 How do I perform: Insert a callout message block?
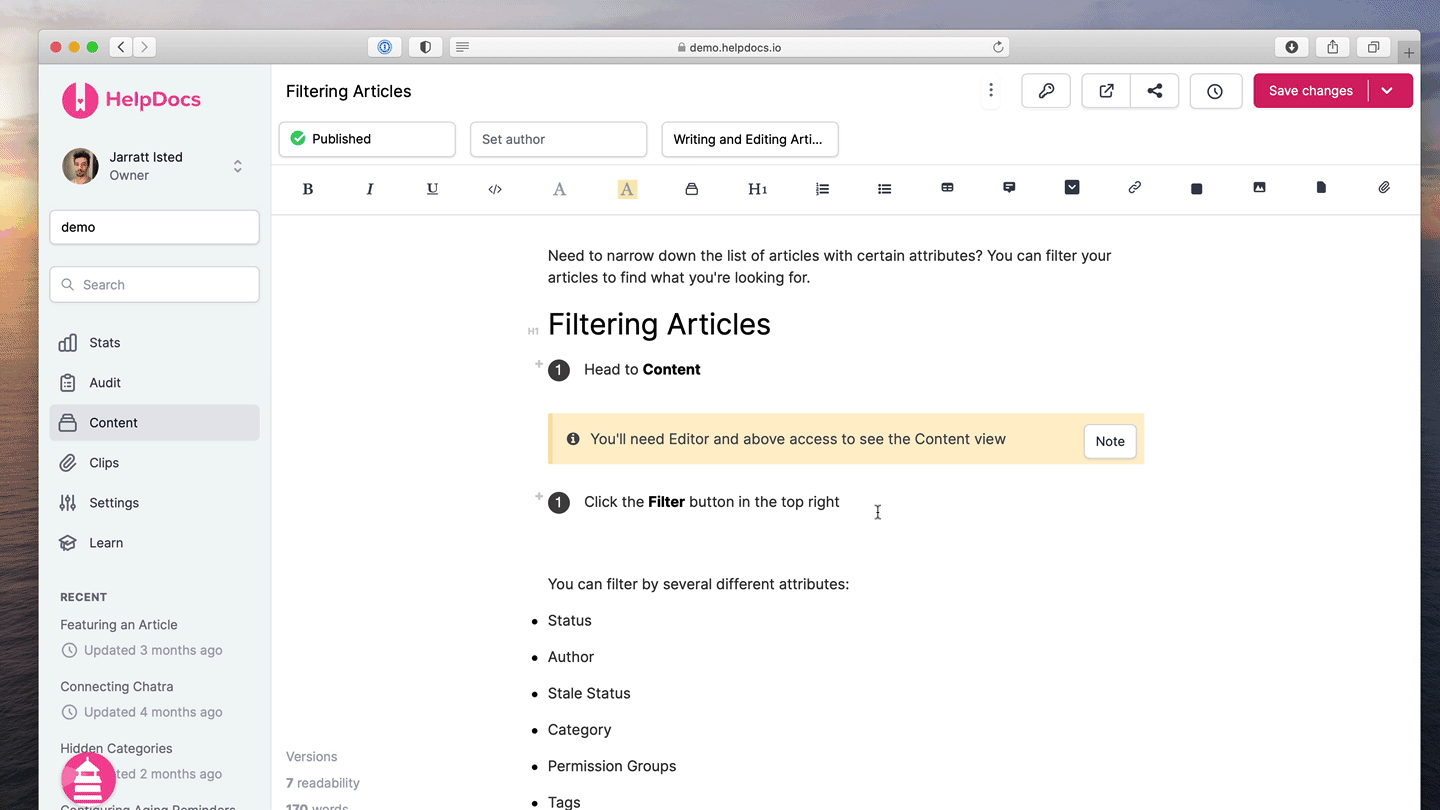(1009, 188)
